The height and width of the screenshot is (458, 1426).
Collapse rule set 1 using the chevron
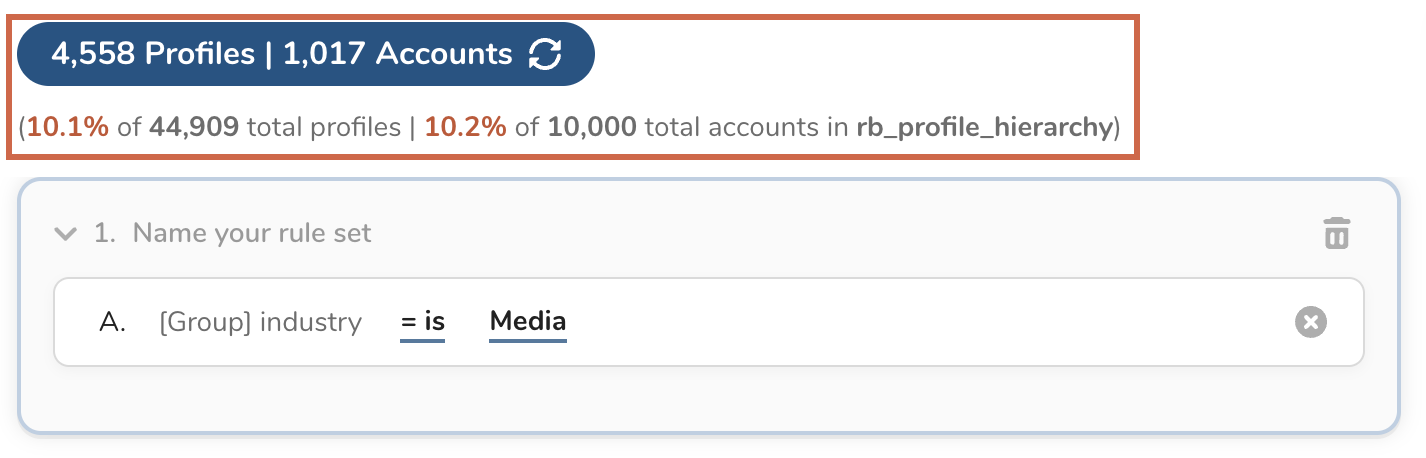click(66, 234)
